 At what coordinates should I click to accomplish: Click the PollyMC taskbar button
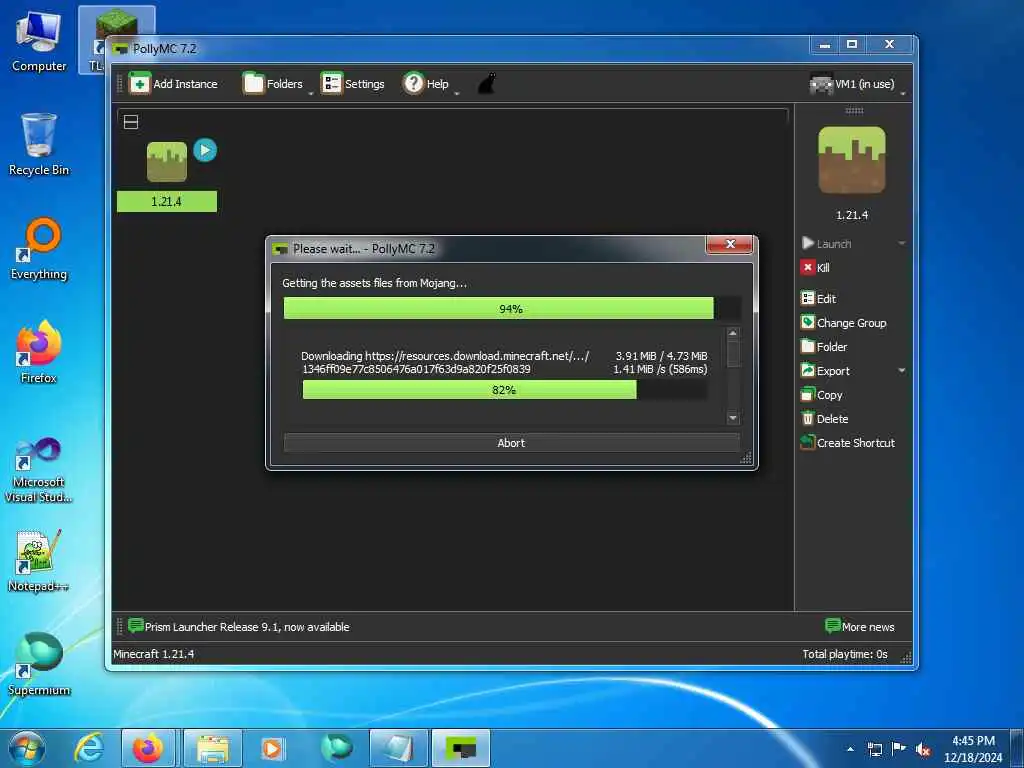click(461, 748)
